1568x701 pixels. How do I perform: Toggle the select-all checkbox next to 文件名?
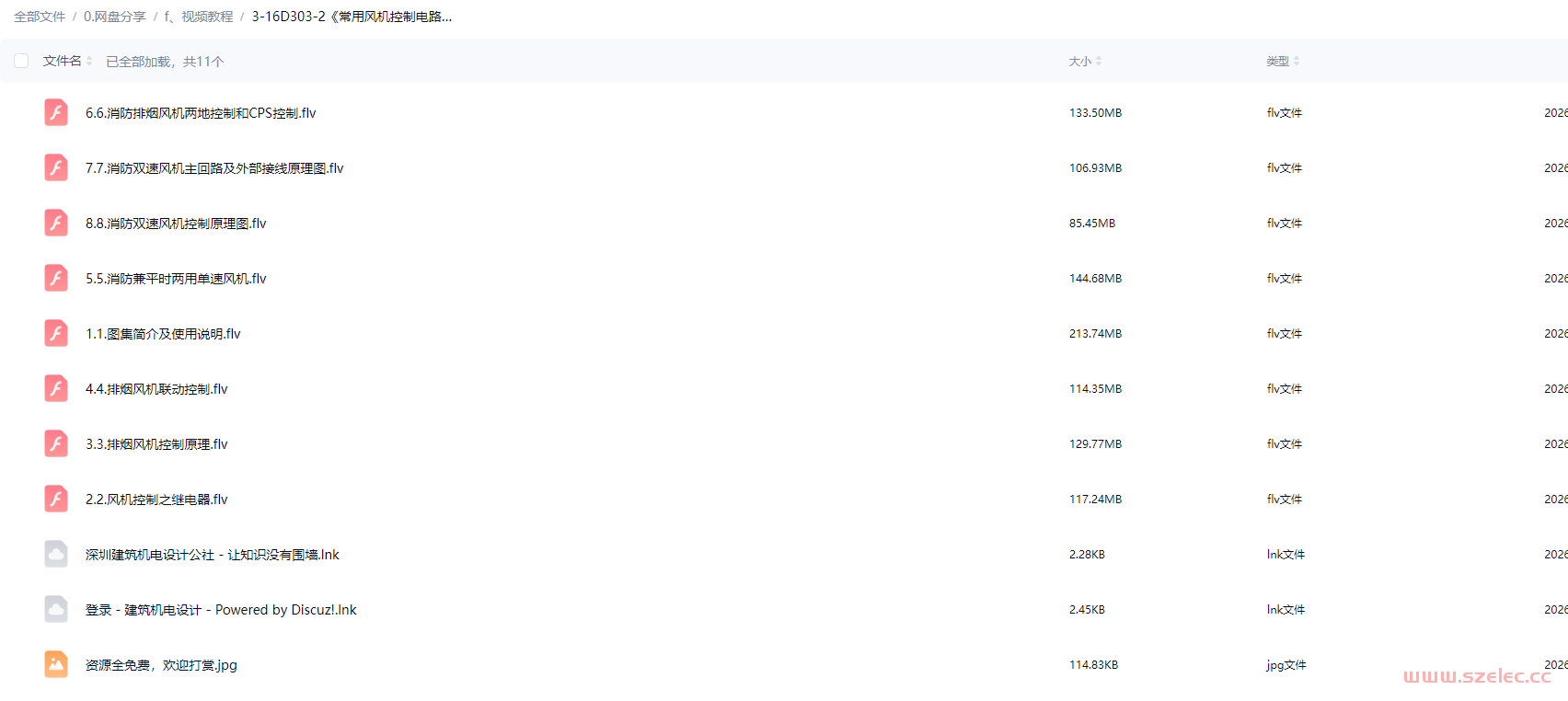pos(21,61)
